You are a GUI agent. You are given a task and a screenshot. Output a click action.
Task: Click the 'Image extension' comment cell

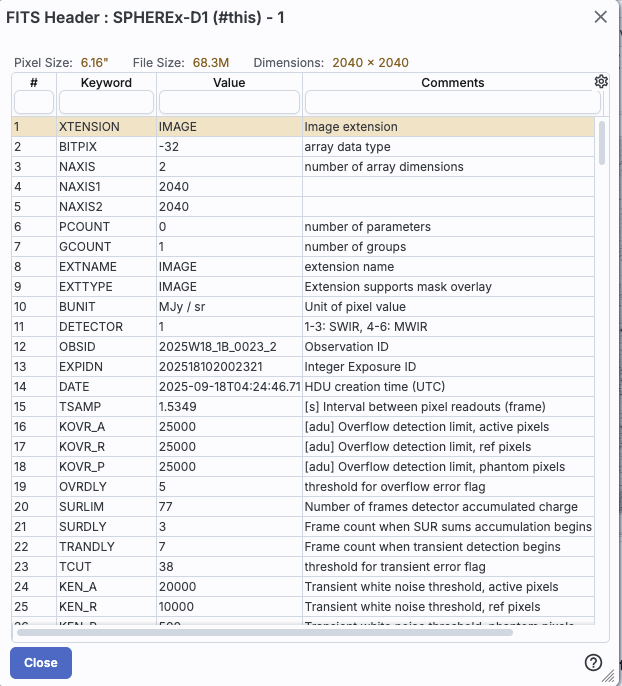click(x=448, y=127)
